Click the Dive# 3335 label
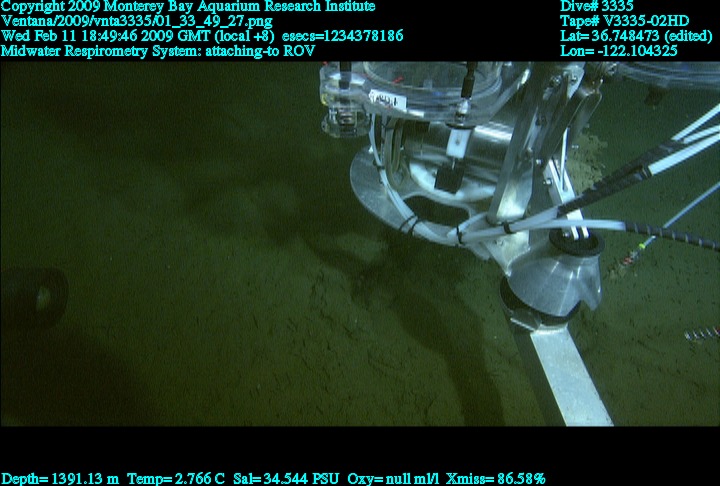 coord(596,6)
